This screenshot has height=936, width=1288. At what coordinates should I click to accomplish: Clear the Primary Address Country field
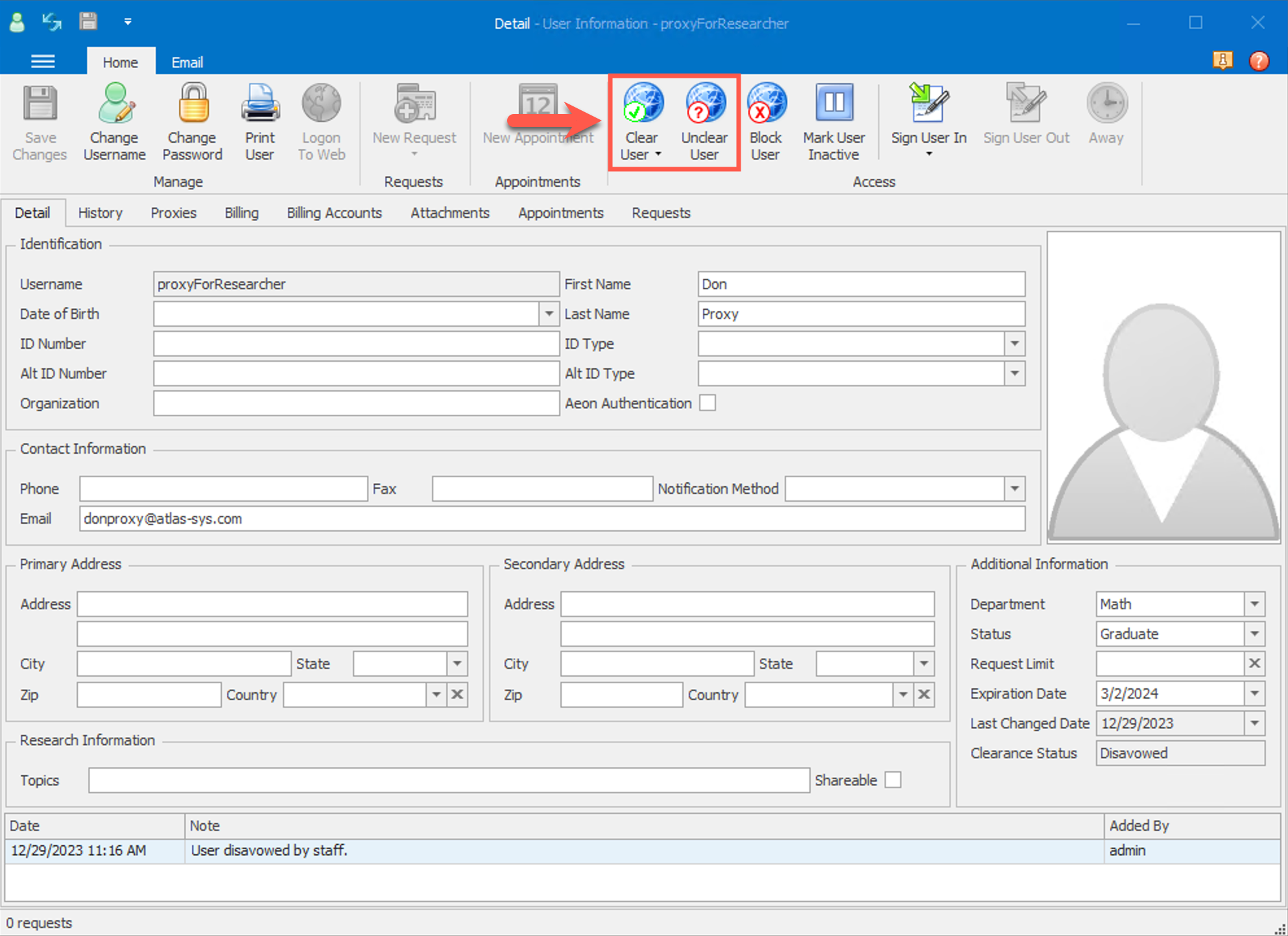(x=457, y=695)
